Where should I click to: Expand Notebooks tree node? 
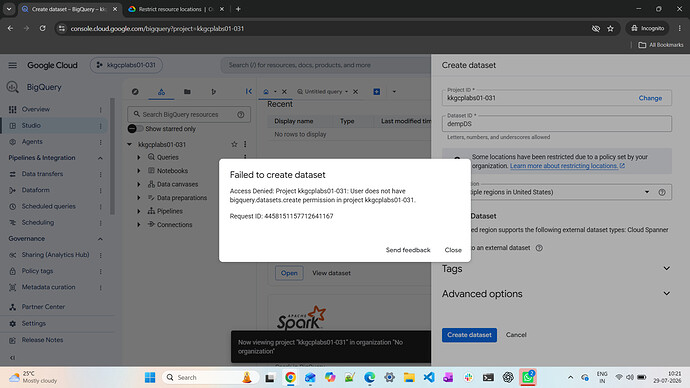point(139,171)
